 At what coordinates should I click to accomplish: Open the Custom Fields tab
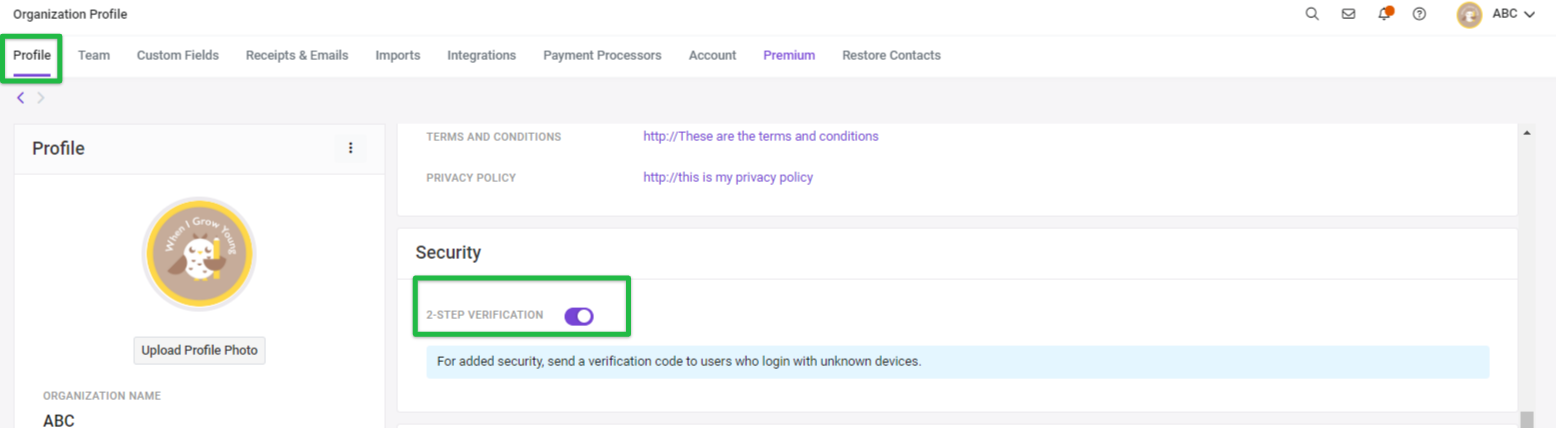pos(178,55)
